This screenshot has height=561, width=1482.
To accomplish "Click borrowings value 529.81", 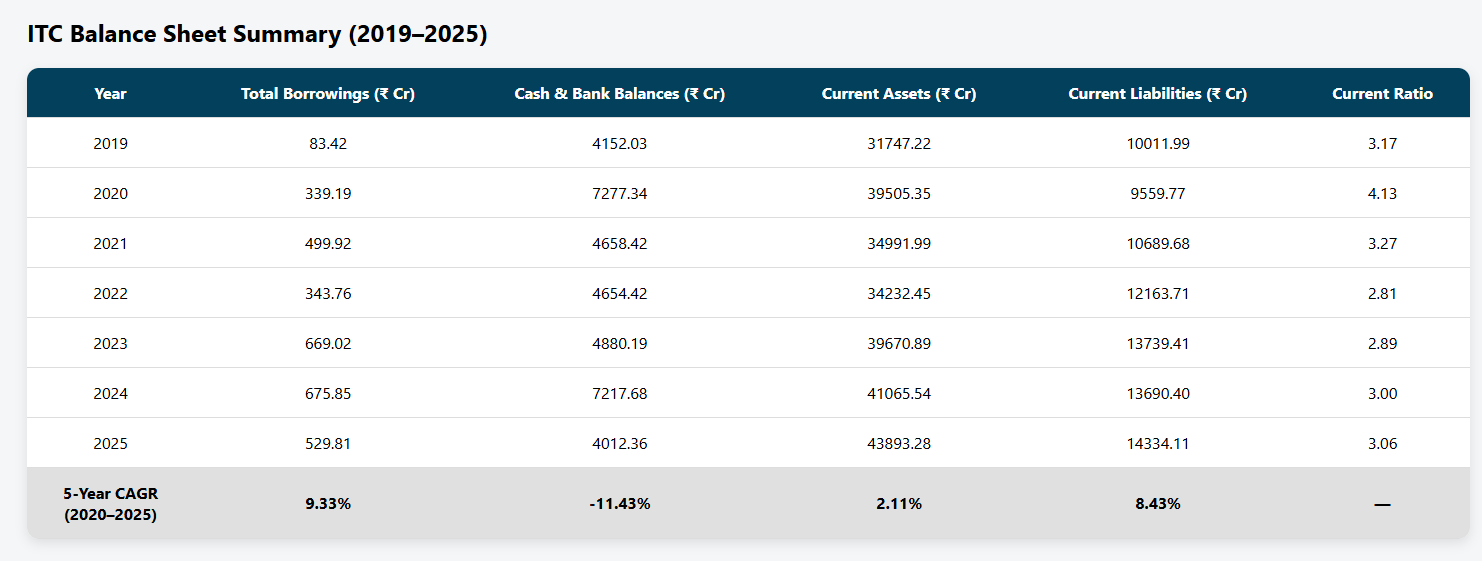I will tap(328, 443).
